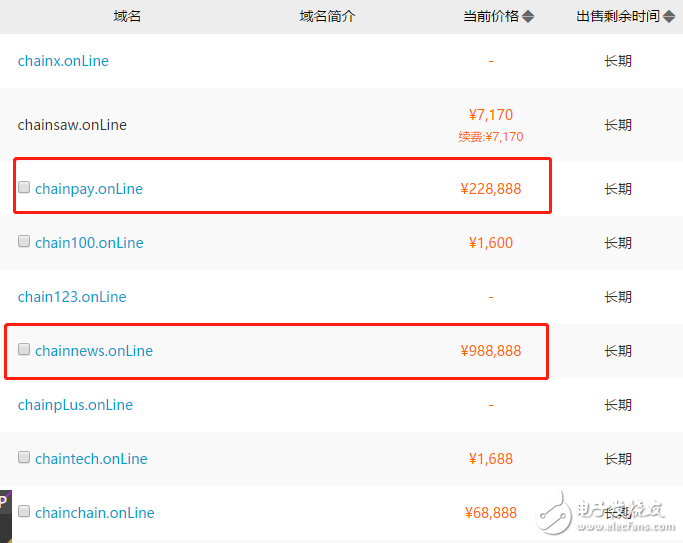Open the chainpLus.onLine domain link

click(75, 405)
